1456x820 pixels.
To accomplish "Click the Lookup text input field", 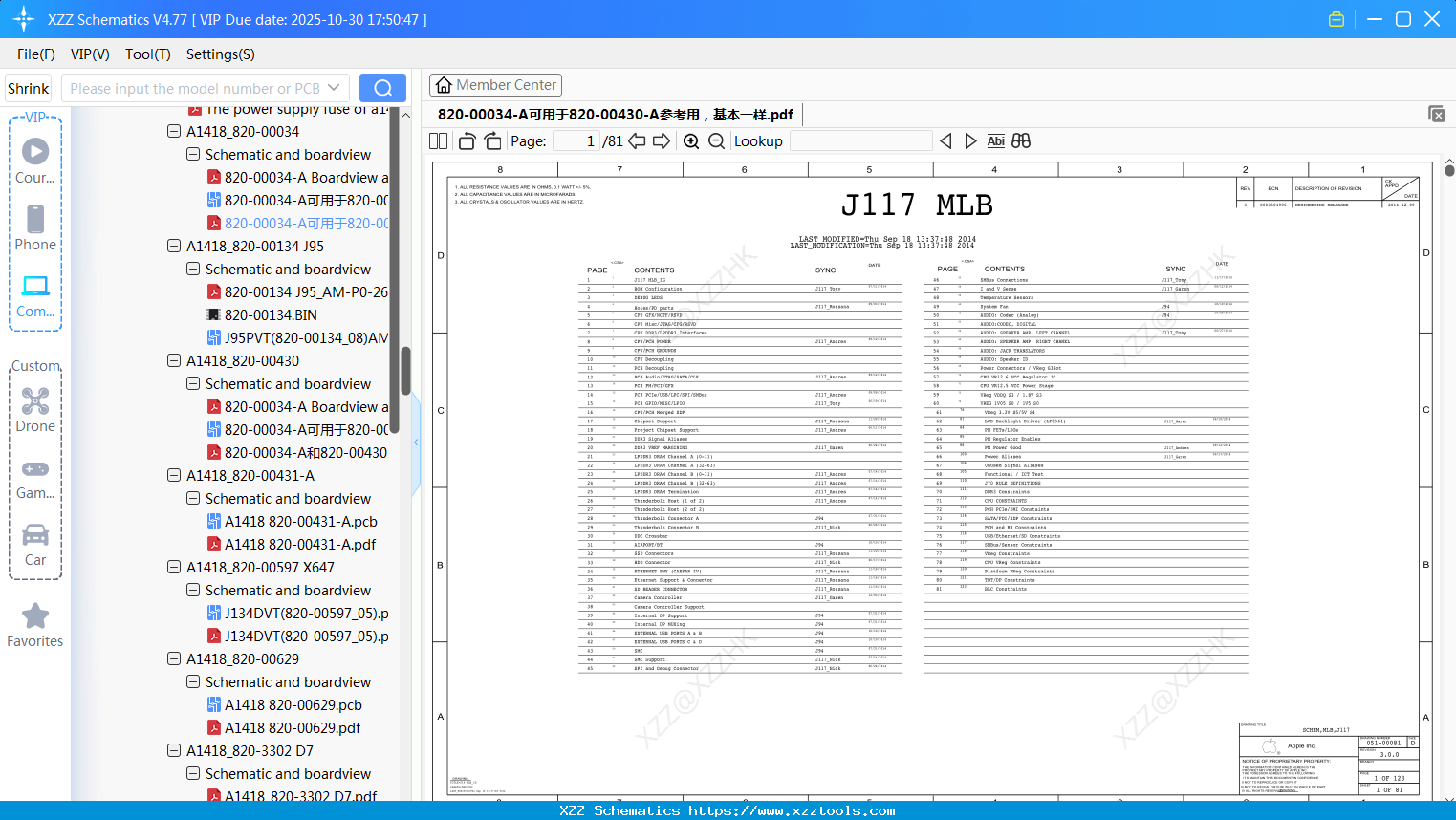I will click(860, 141).
